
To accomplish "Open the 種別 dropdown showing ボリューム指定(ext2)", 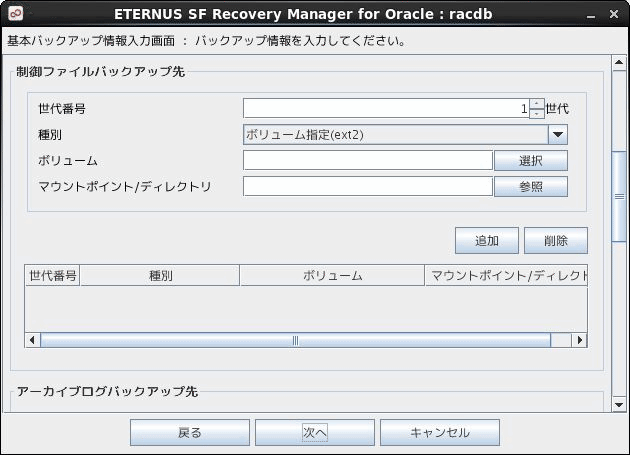I will [x=405, y=135].
